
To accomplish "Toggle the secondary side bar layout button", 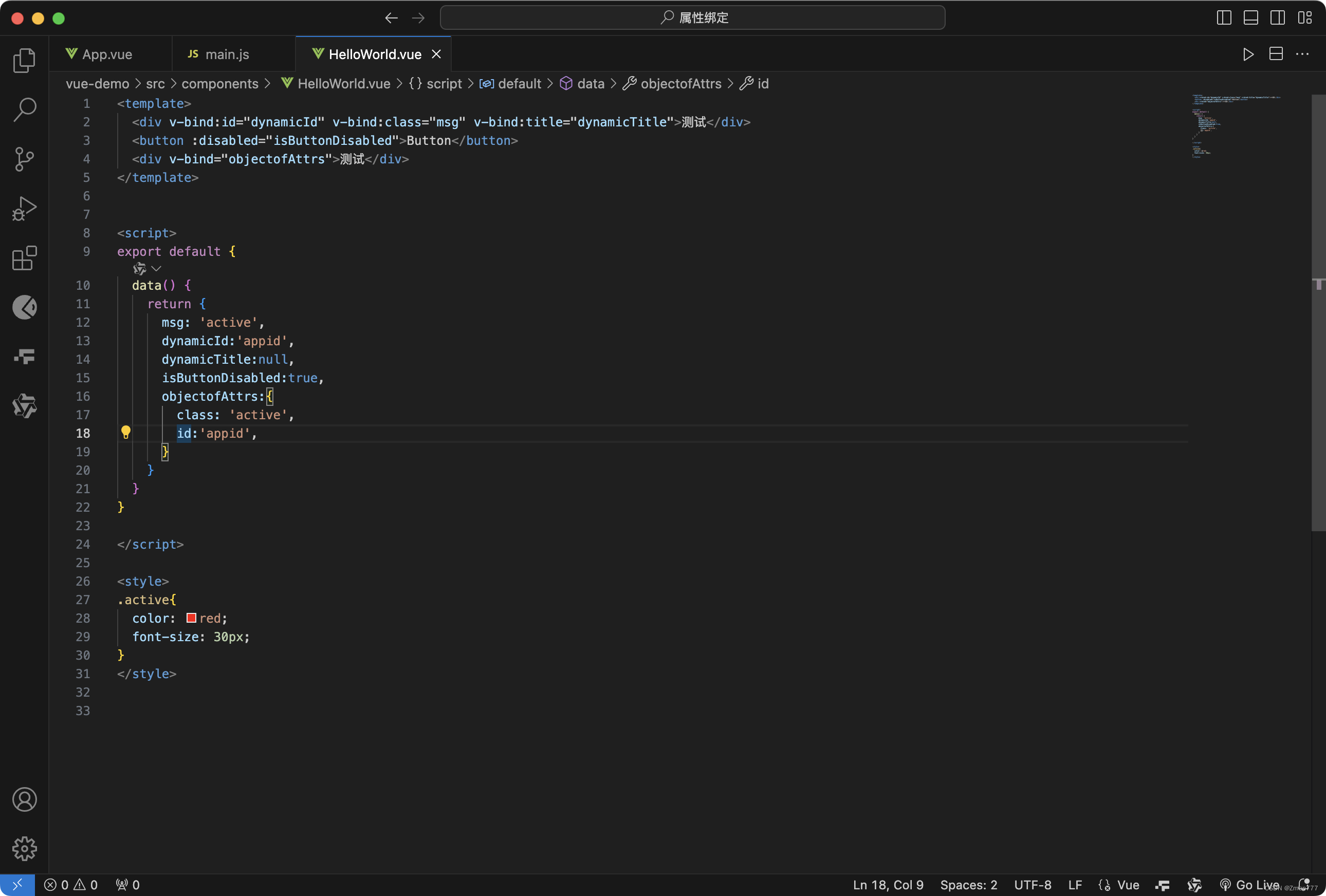I will coord(1277,17).
